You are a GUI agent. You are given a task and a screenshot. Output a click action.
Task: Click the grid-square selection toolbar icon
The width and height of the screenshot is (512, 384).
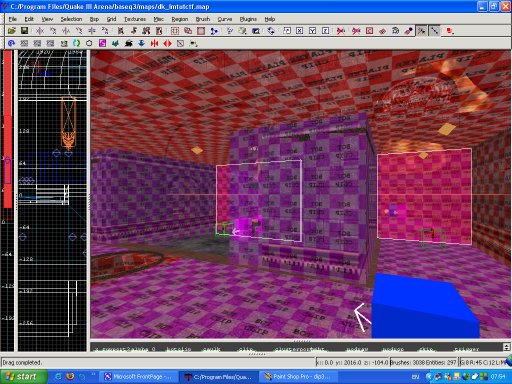point(175,31)
